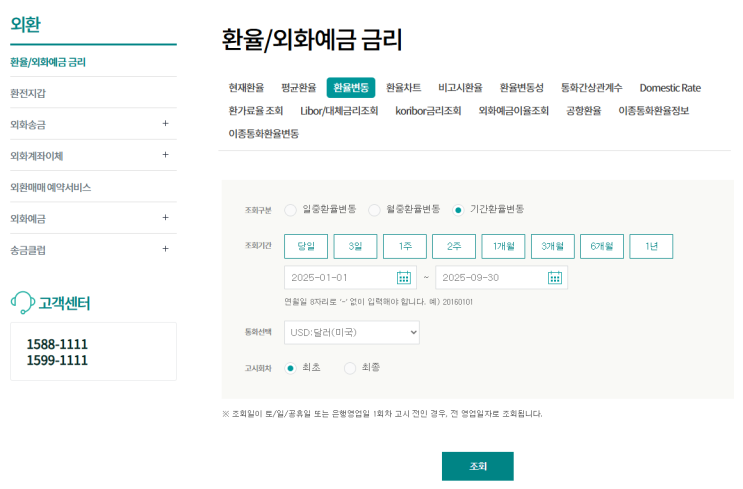Click the 조회 search button
This screenshot has width=743, height=489.
coord(478,466)
